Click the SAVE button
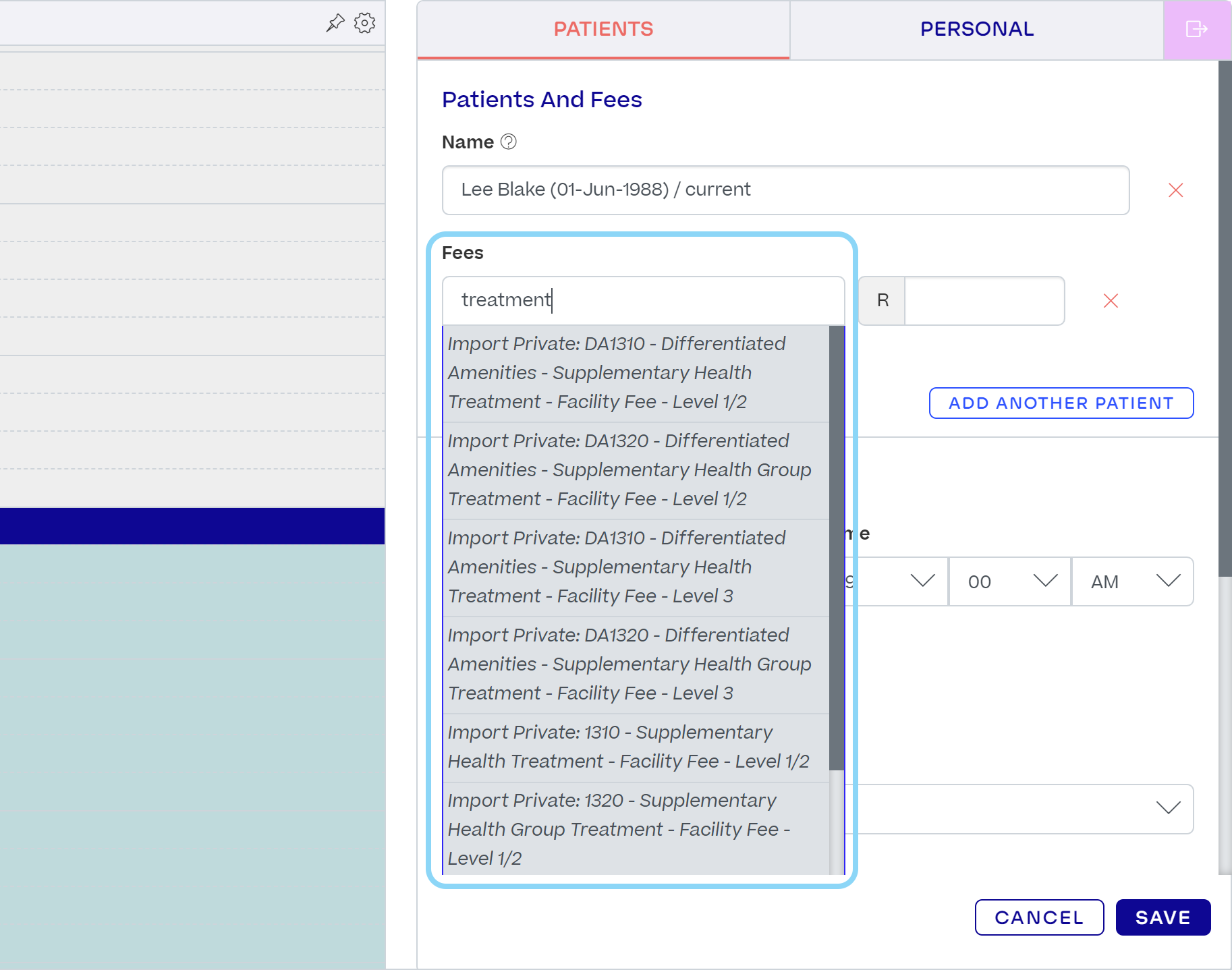The height and width of the screenshot is (970, 1232). [x=1163, y=917]
